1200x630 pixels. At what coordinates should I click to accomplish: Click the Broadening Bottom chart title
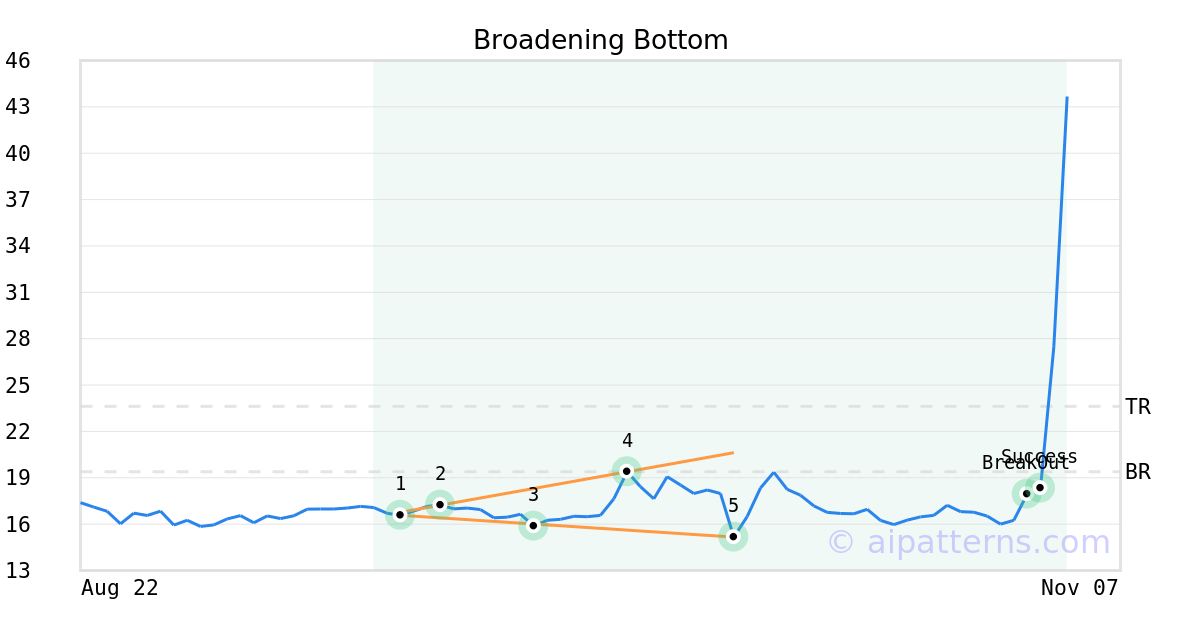tap(600, 41)
